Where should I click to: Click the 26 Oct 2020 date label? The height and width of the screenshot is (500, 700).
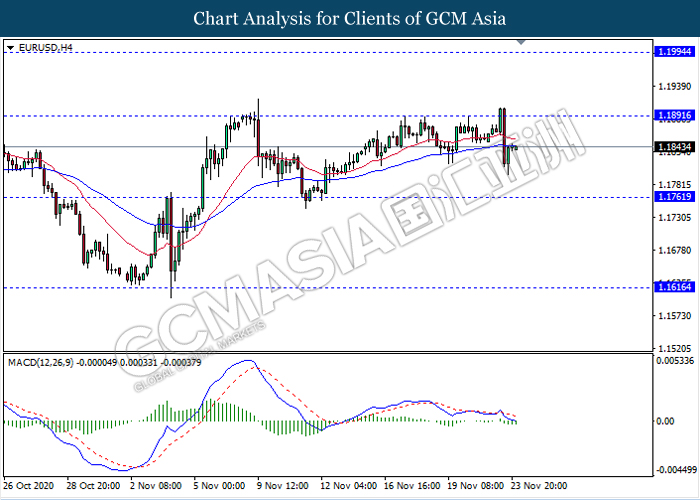point(29,485)
